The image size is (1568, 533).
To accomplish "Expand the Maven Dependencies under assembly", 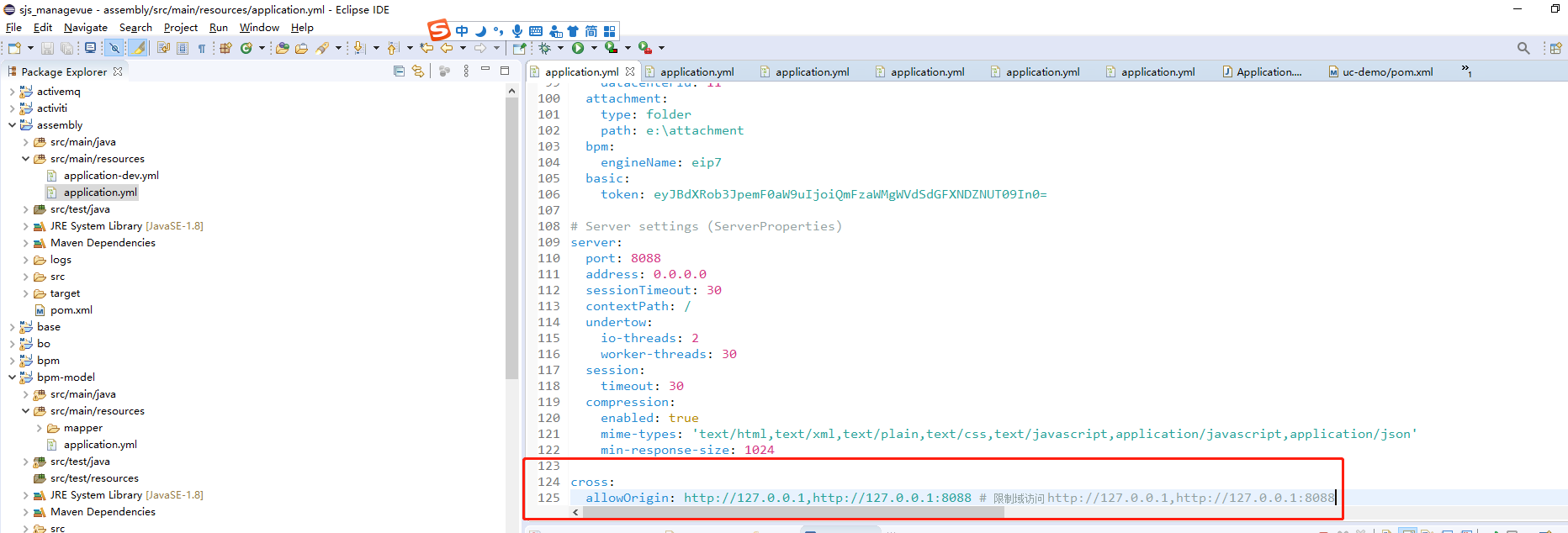I will point(25,243).
